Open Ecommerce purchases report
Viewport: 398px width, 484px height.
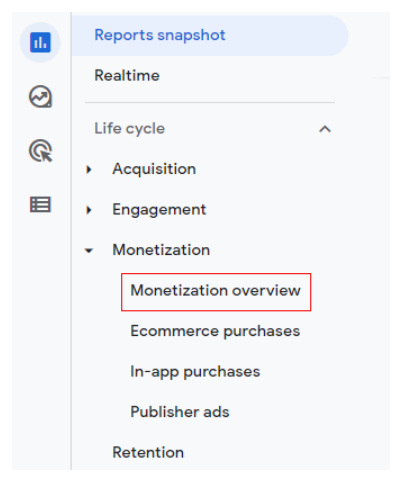(215, 331)
